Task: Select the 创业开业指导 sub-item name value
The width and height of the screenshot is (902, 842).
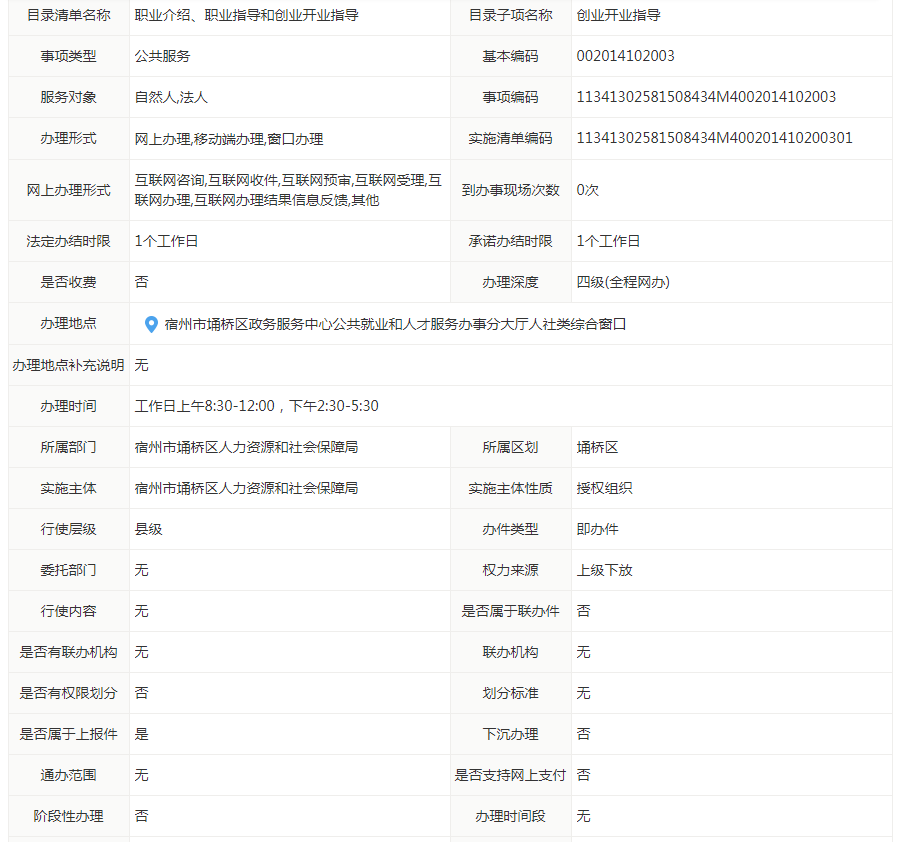Action: [618, 15]
